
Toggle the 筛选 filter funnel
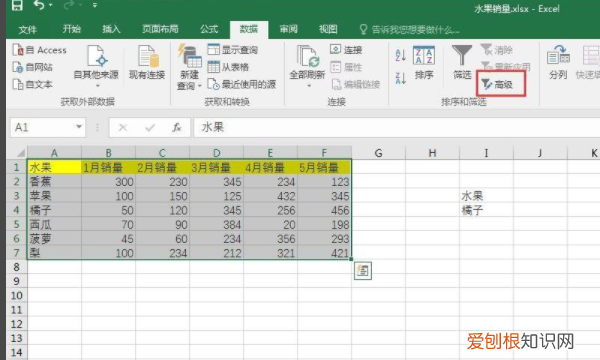462,63
